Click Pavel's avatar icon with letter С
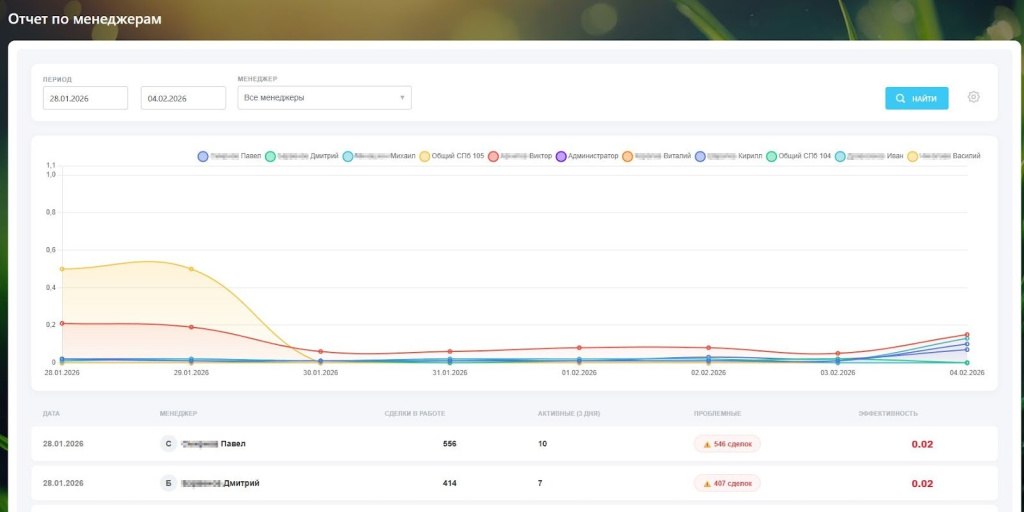Image resolution: width=1024 pixels, height=512 pixels. tap(168, 444)
